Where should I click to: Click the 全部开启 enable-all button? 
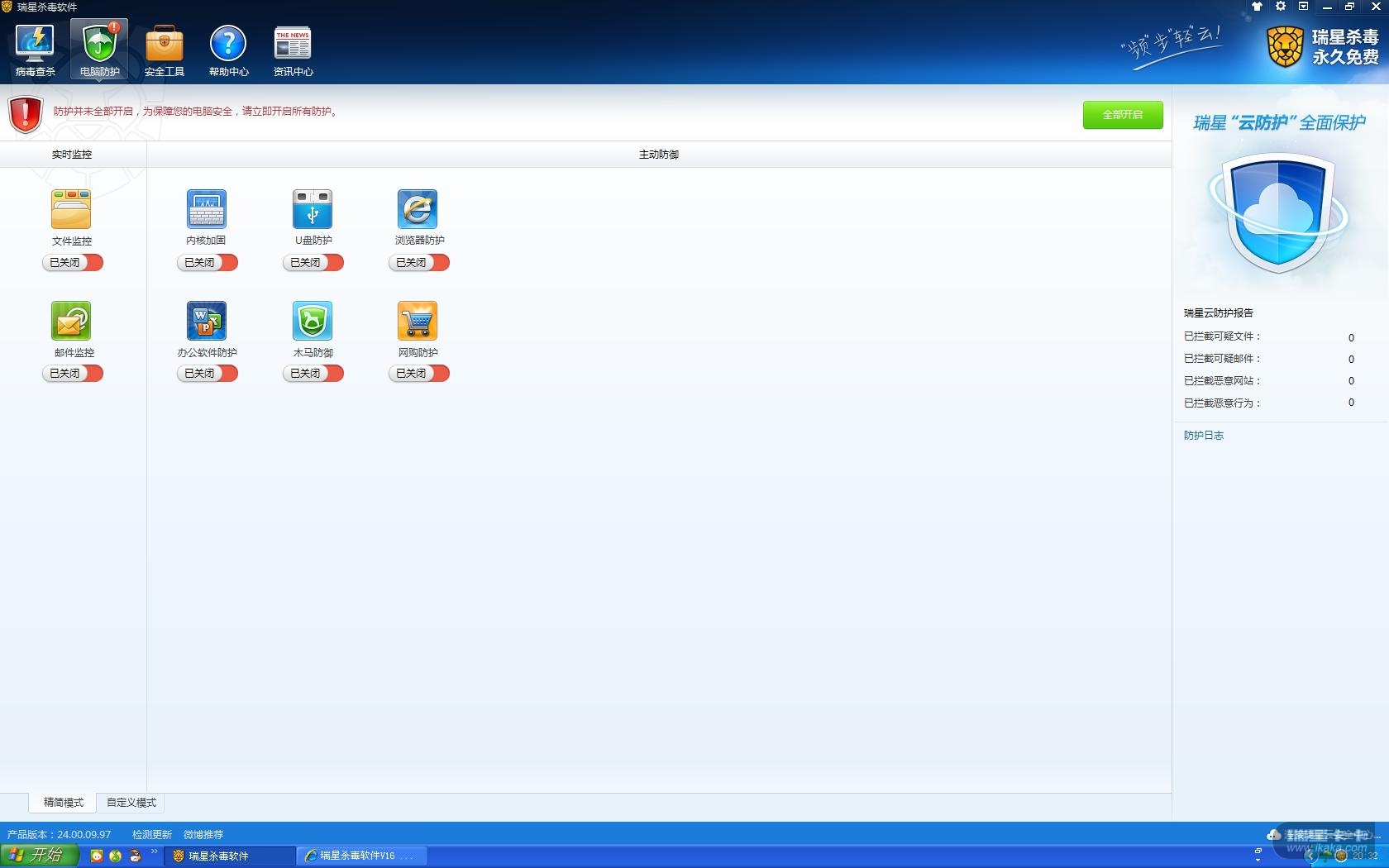coord(1123,115)
